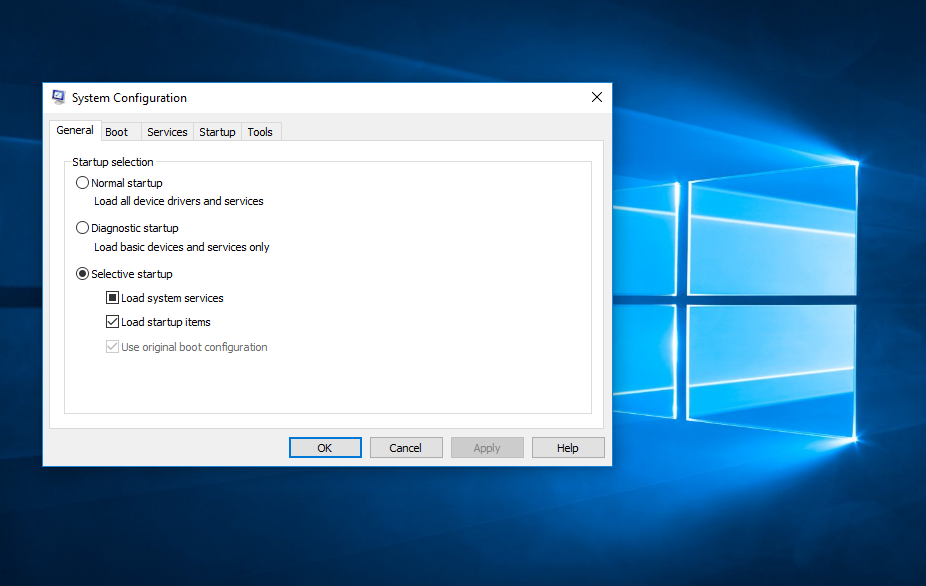Click the 'System Configuration' window title text

pos(129,98)
